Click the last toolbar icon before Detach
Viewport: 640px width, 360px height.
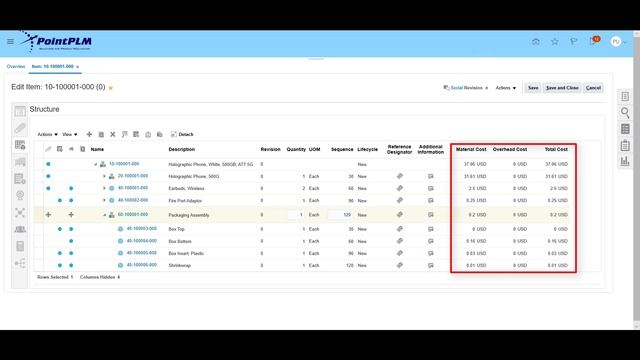click(x=160, y=134)
